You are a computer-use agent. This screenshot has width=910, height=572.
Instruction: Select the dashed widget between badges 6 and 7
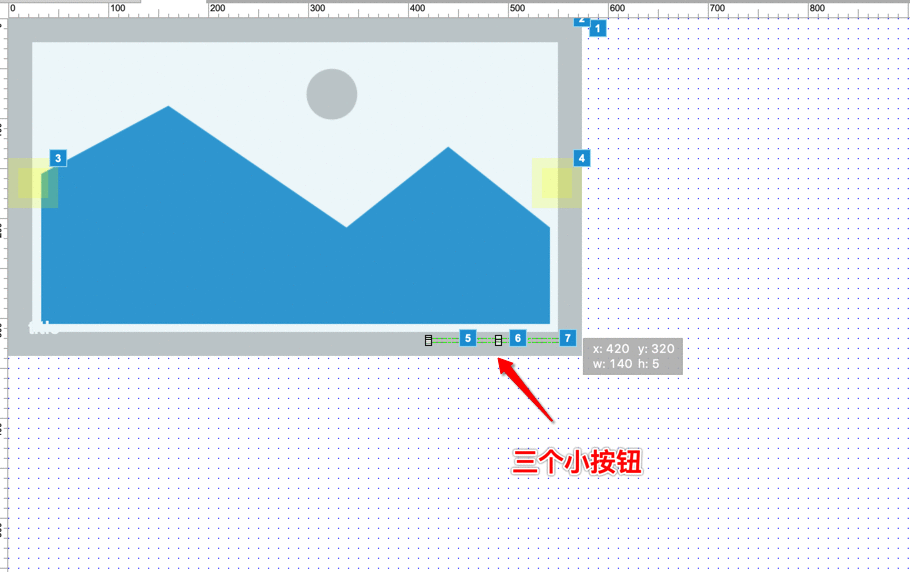(x=543, y=341)
